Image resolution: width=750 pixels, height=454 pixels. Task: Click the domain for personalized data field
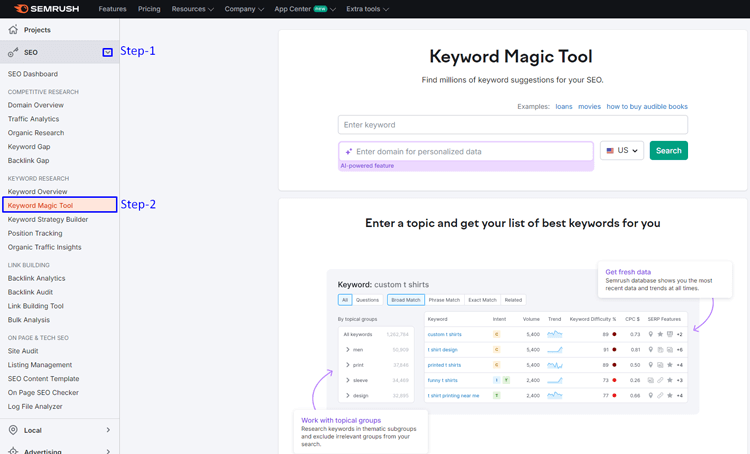pos(466,152)
